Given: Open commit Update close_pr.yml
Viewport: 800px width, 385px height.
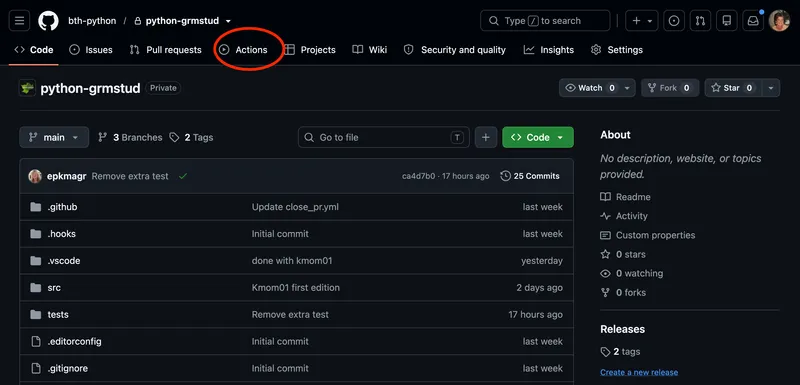Looking at the screenshot, I should (295, 207).
